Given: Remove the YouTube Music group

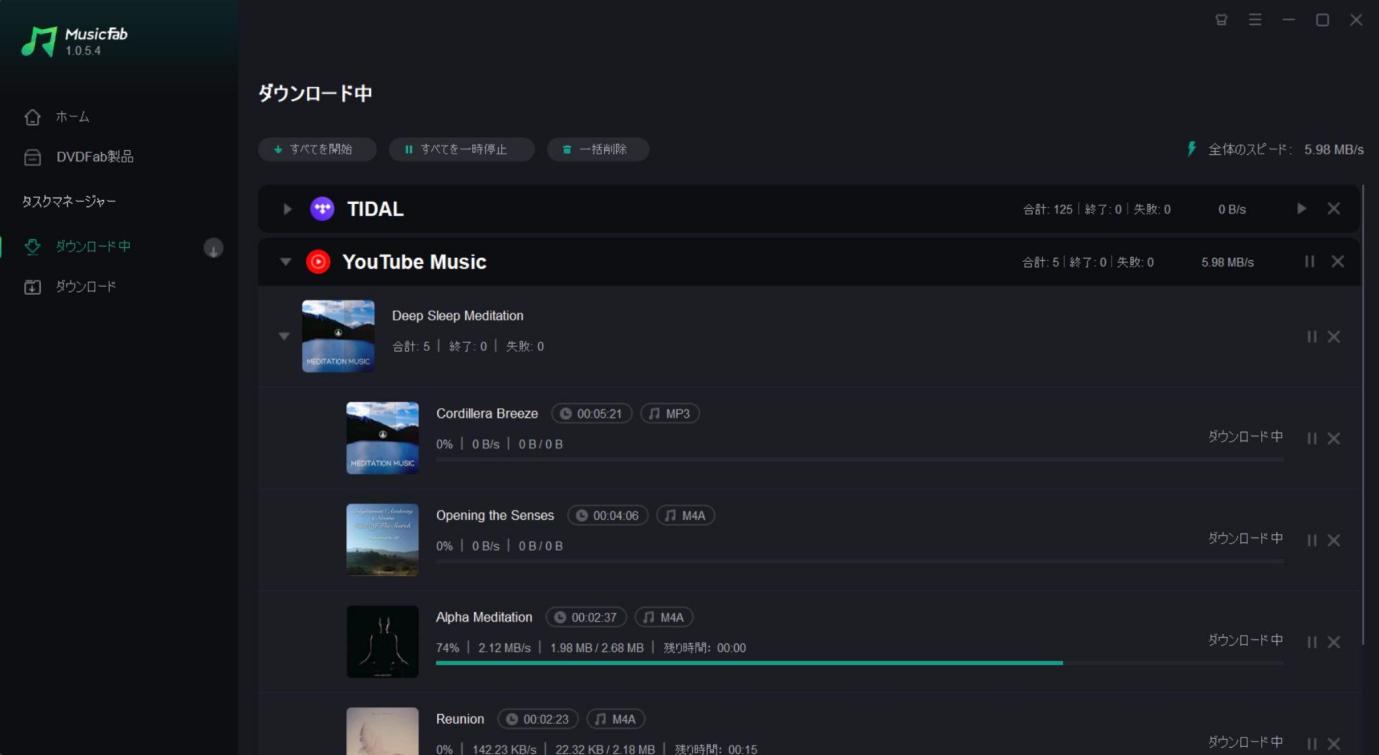Looking at the screenshot, I should [1338, 262].
